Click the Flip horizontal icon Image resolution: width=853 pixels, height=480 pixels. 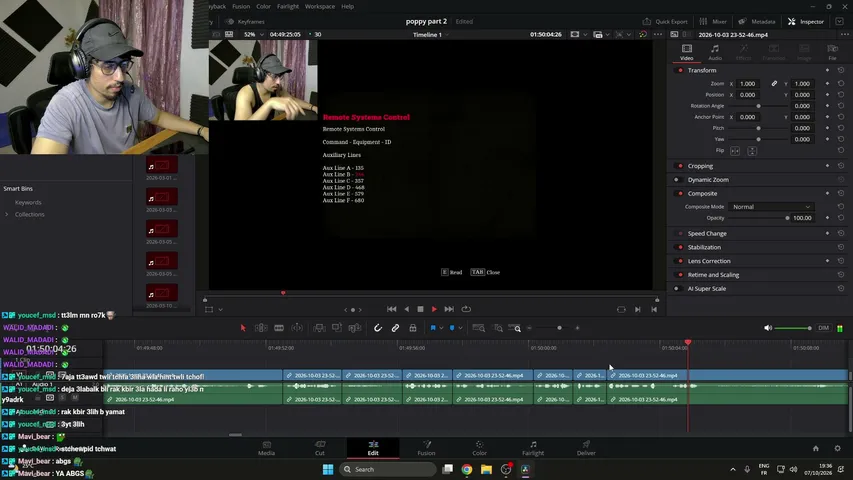[735, 151]
